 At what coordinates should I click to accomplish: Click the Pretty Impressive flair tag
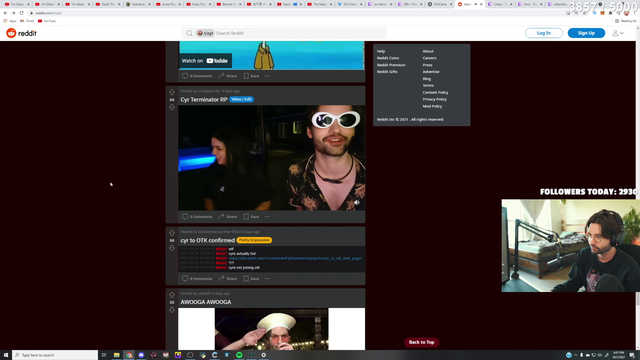(254, 240)
